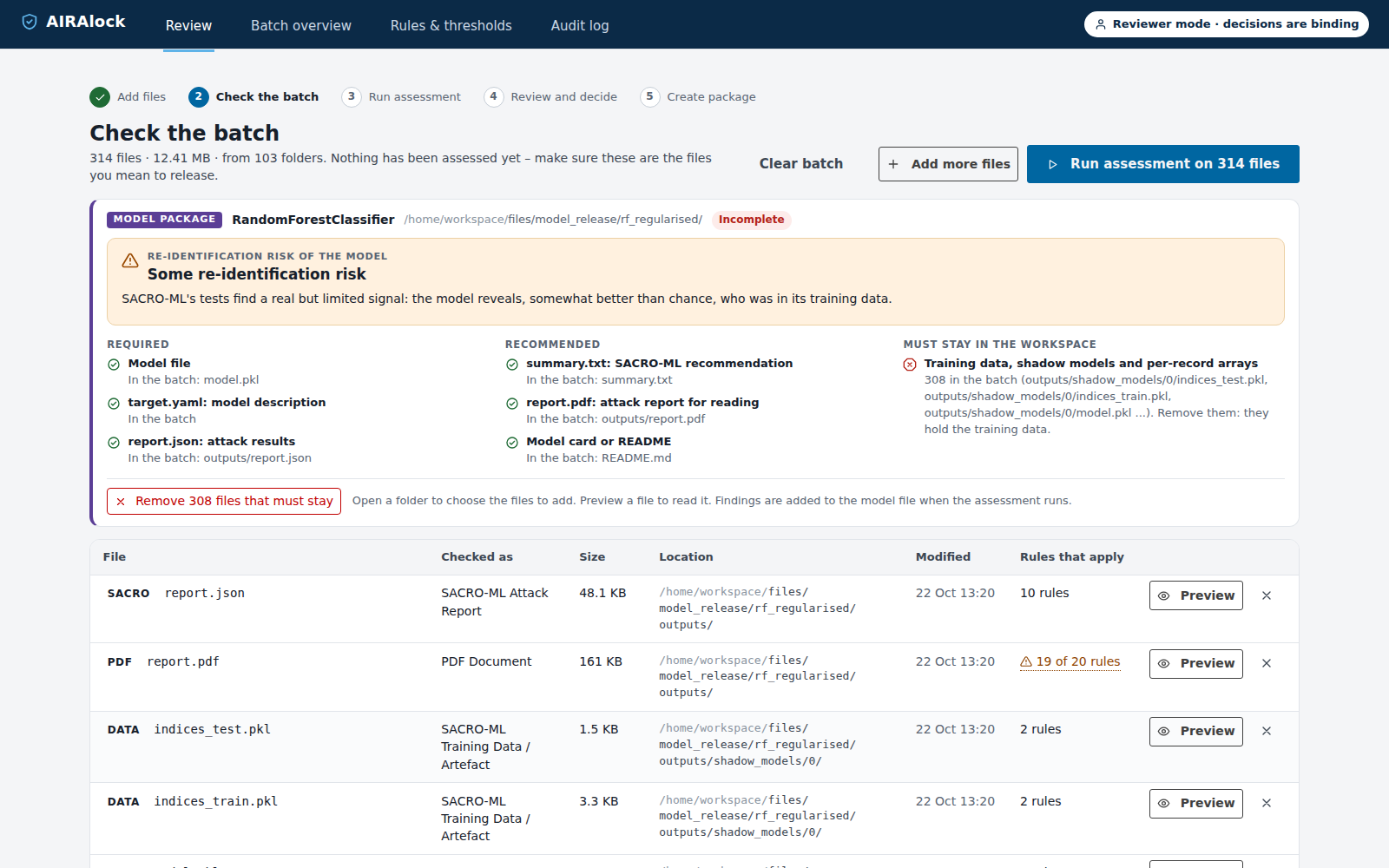The width and height of the screenshot is (1389, 868).
Task: Remove report.json from the batch
Action: (1267, 595)
